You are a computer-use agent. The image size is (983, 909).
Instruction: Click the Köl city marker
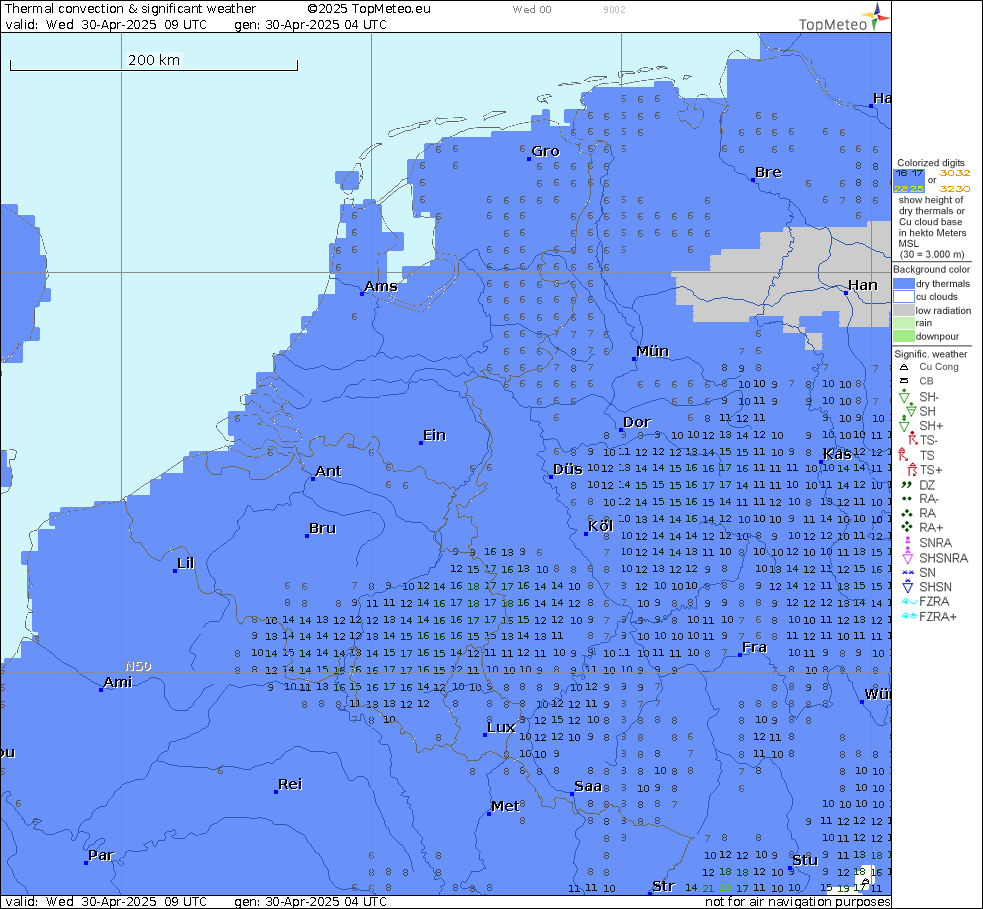tap(586, 534)
